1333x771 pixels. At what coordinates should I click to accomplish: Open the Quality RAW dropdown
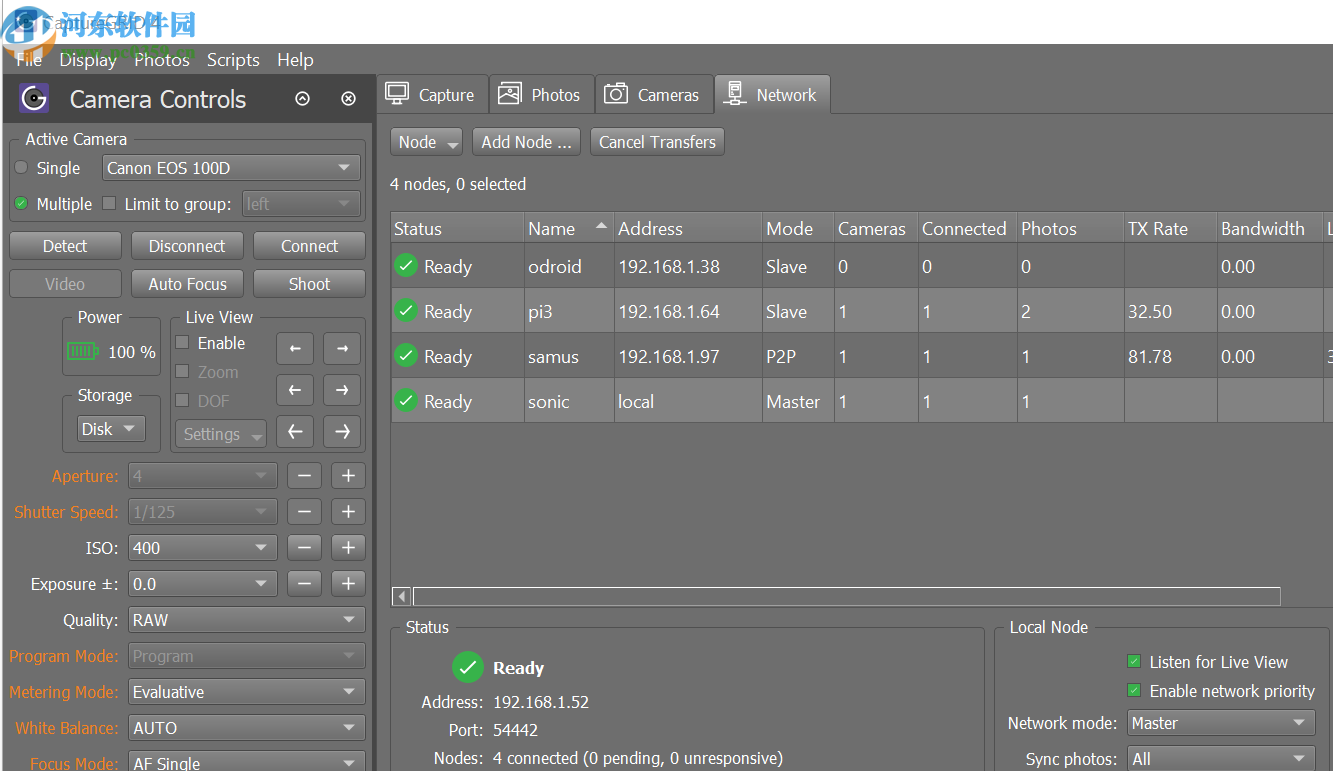point(247,620)
